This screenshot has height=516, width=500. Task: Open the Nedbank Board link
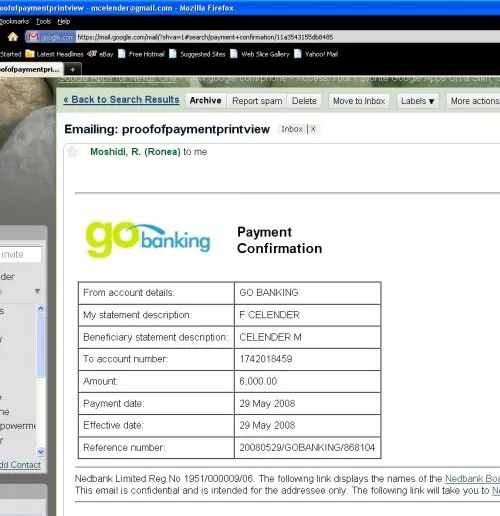pyautogui.click(x=473, y=479)
